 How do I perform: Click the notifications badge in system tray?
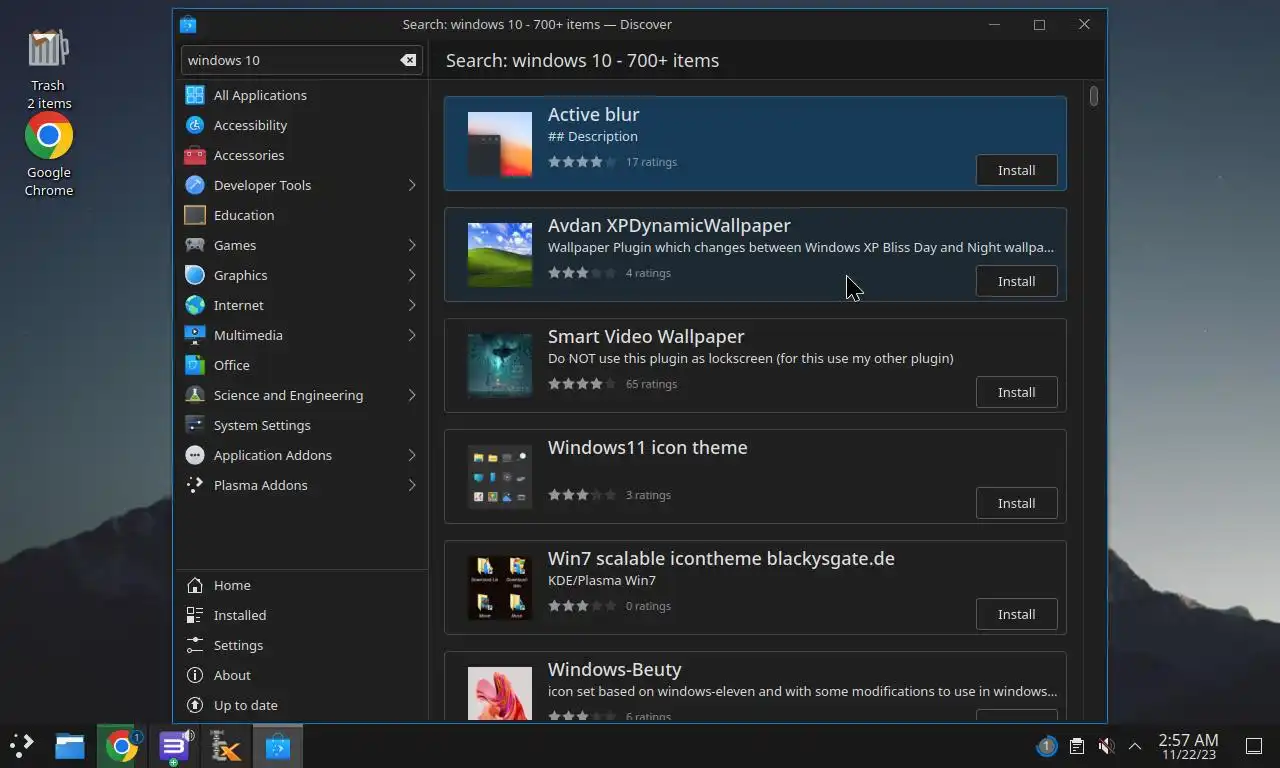(x=1046, y=746)
